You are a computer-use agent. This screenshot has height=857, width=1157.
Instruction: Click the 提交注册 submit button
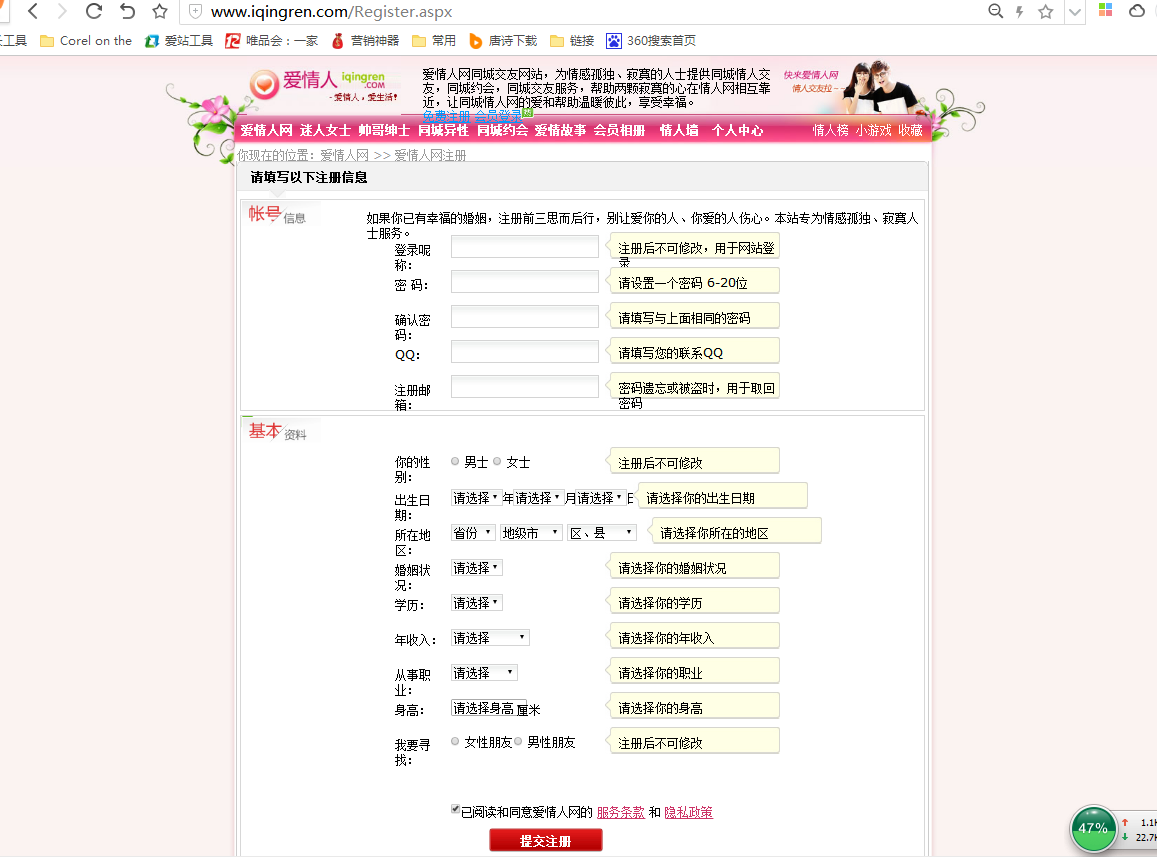click(545, 839)
